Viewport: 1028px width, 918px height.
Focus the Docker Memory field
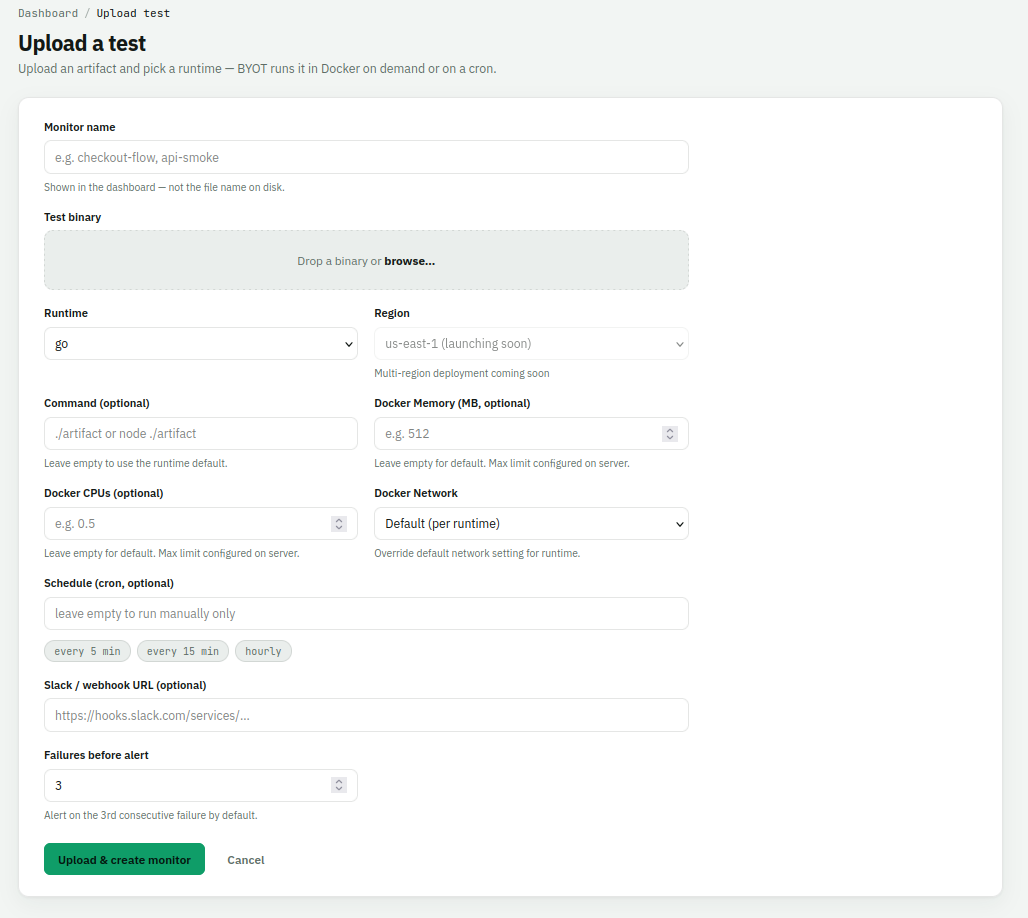click(531, 433)
